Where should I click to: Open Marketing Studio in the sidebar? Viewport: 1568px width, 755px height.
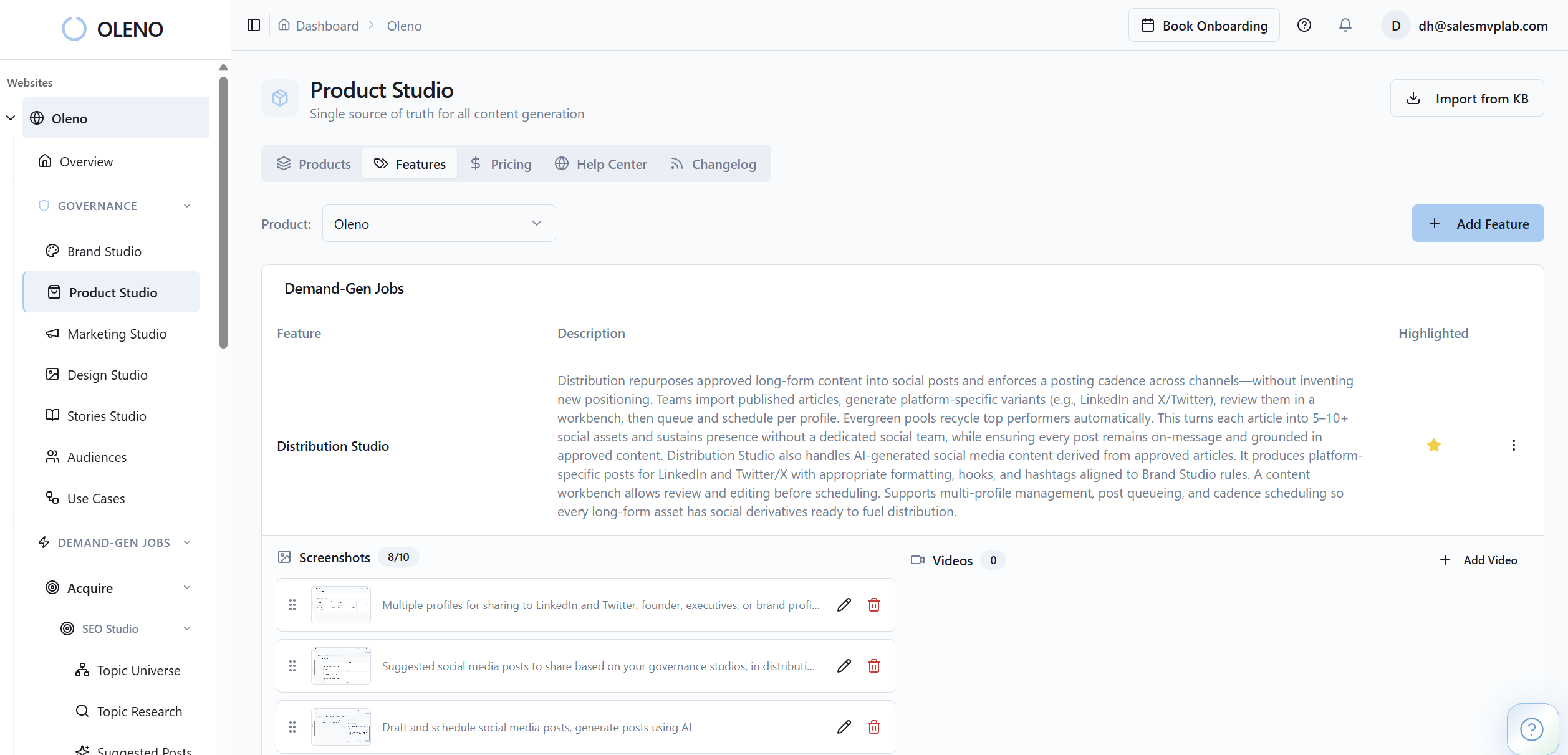[x=116, y=334]
